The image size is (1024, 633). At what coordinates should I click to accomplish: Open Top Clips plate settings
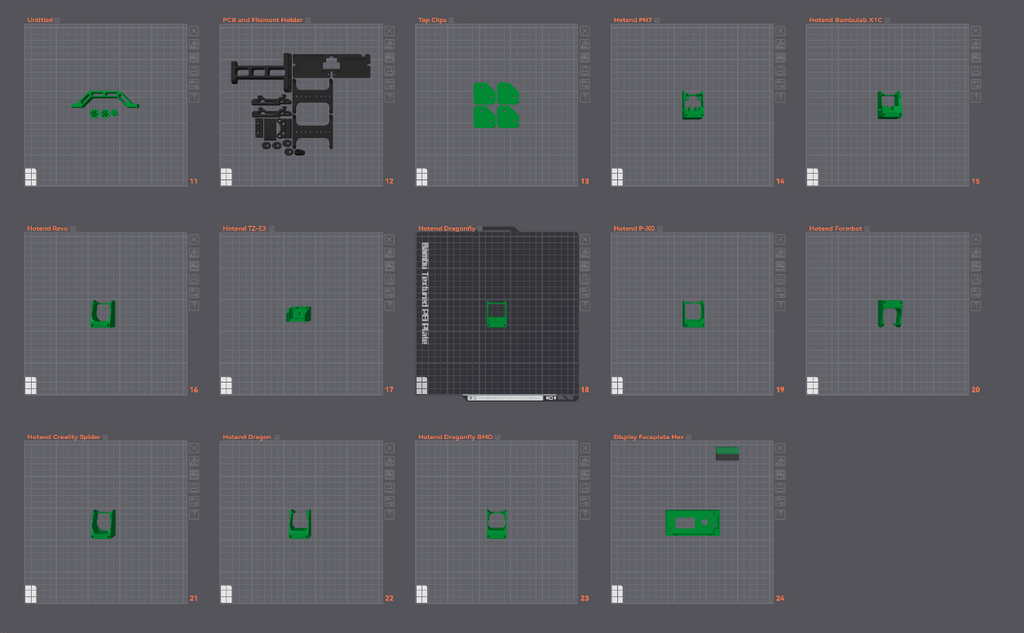[x=585, y=84]
